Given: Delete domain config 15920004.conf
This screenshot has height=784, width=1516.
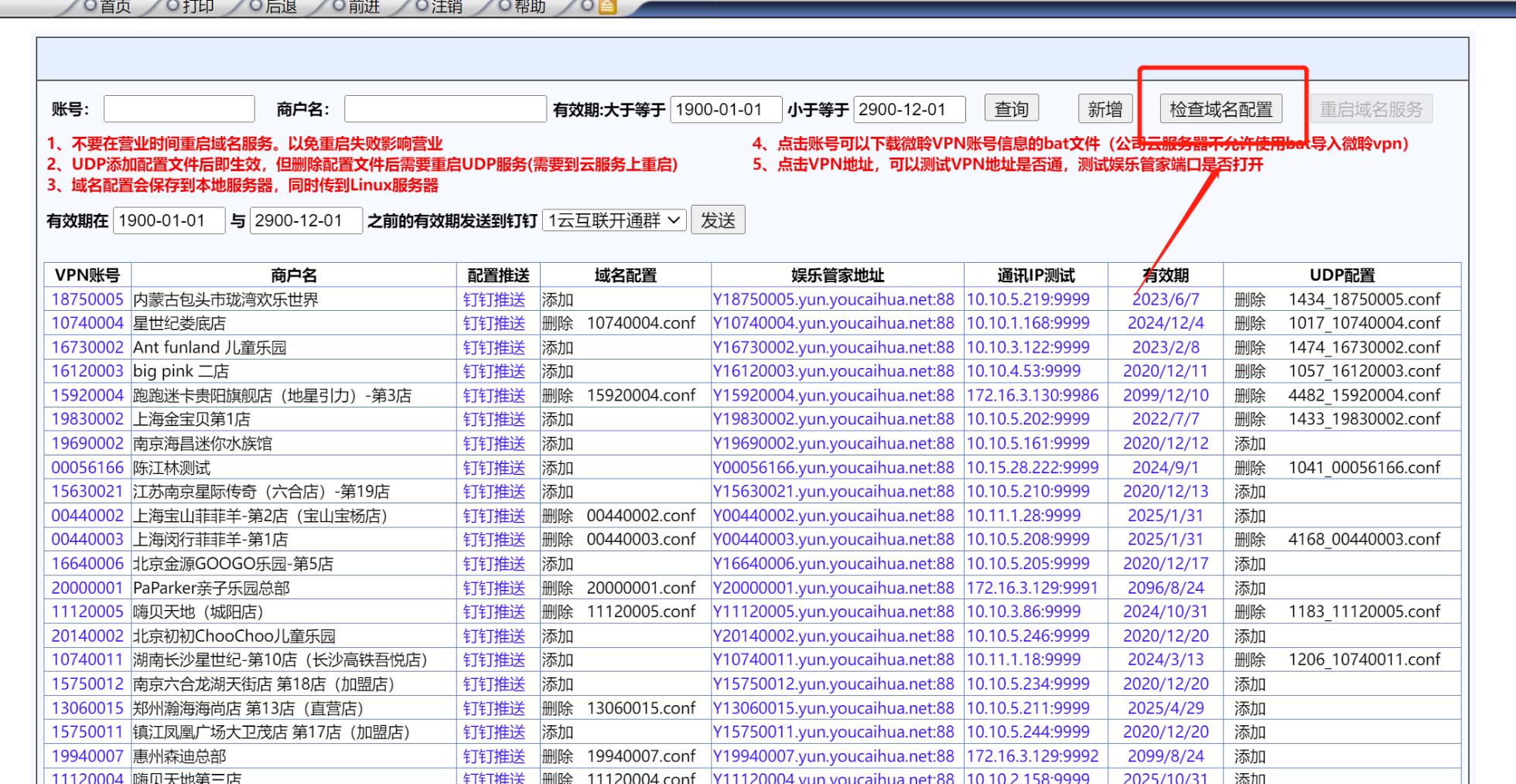Looking at the screenshot, I should click(558, 395).
